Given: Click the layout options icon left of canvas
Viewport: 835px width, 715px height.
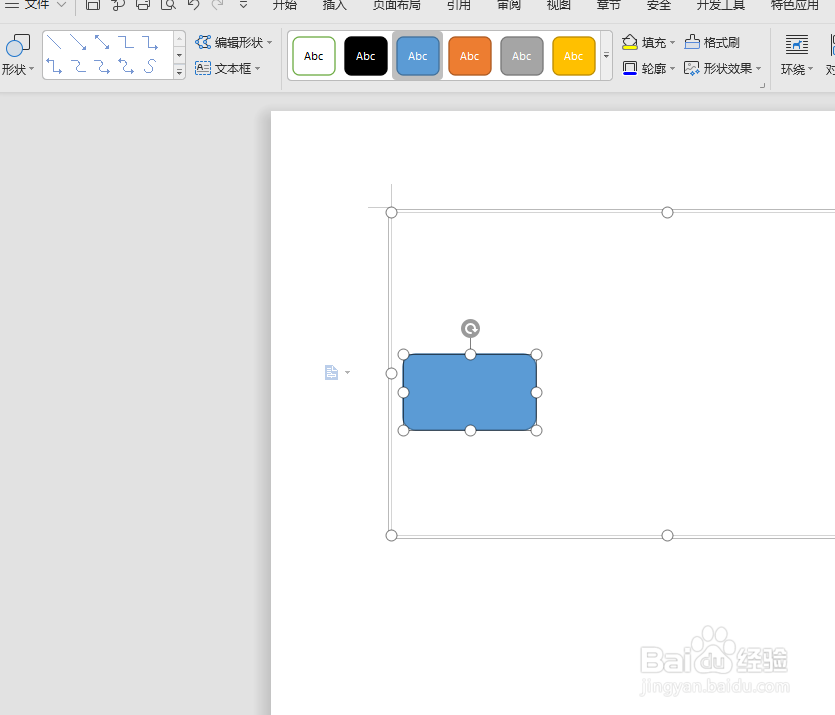Looking at the screenshot, I should point(331,372).
